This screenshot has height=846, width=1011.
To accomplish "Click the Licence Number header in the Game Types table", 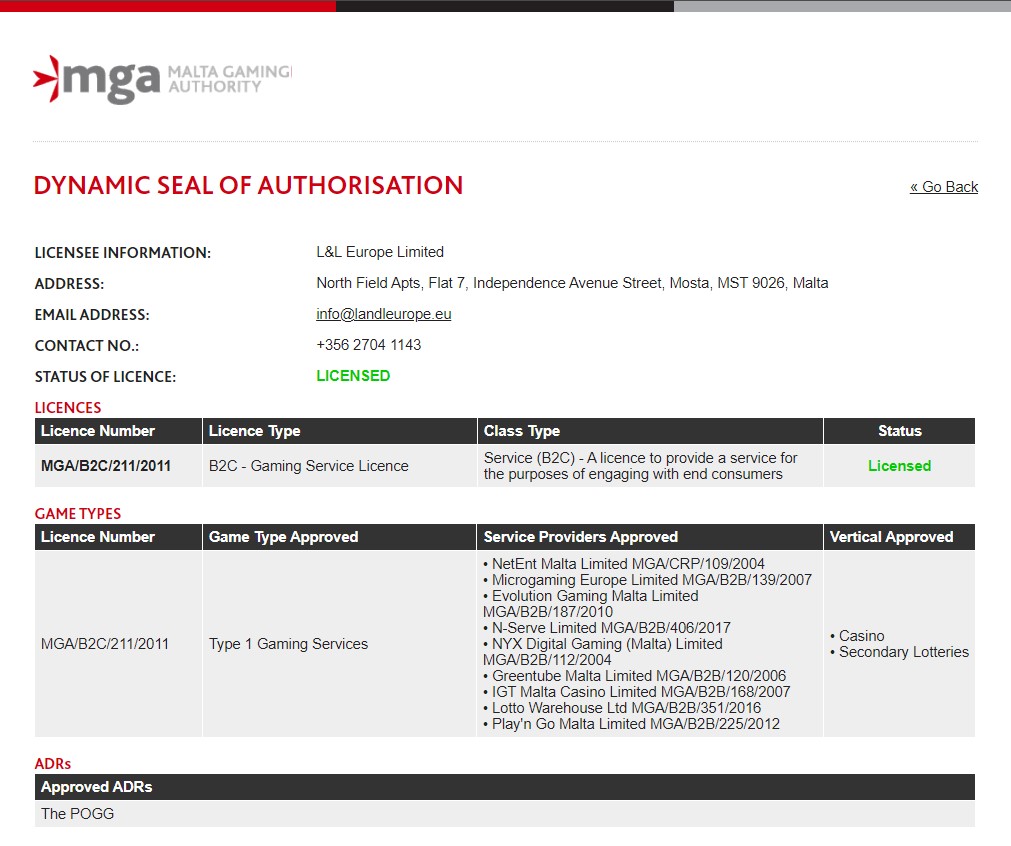I will point(118,536).
